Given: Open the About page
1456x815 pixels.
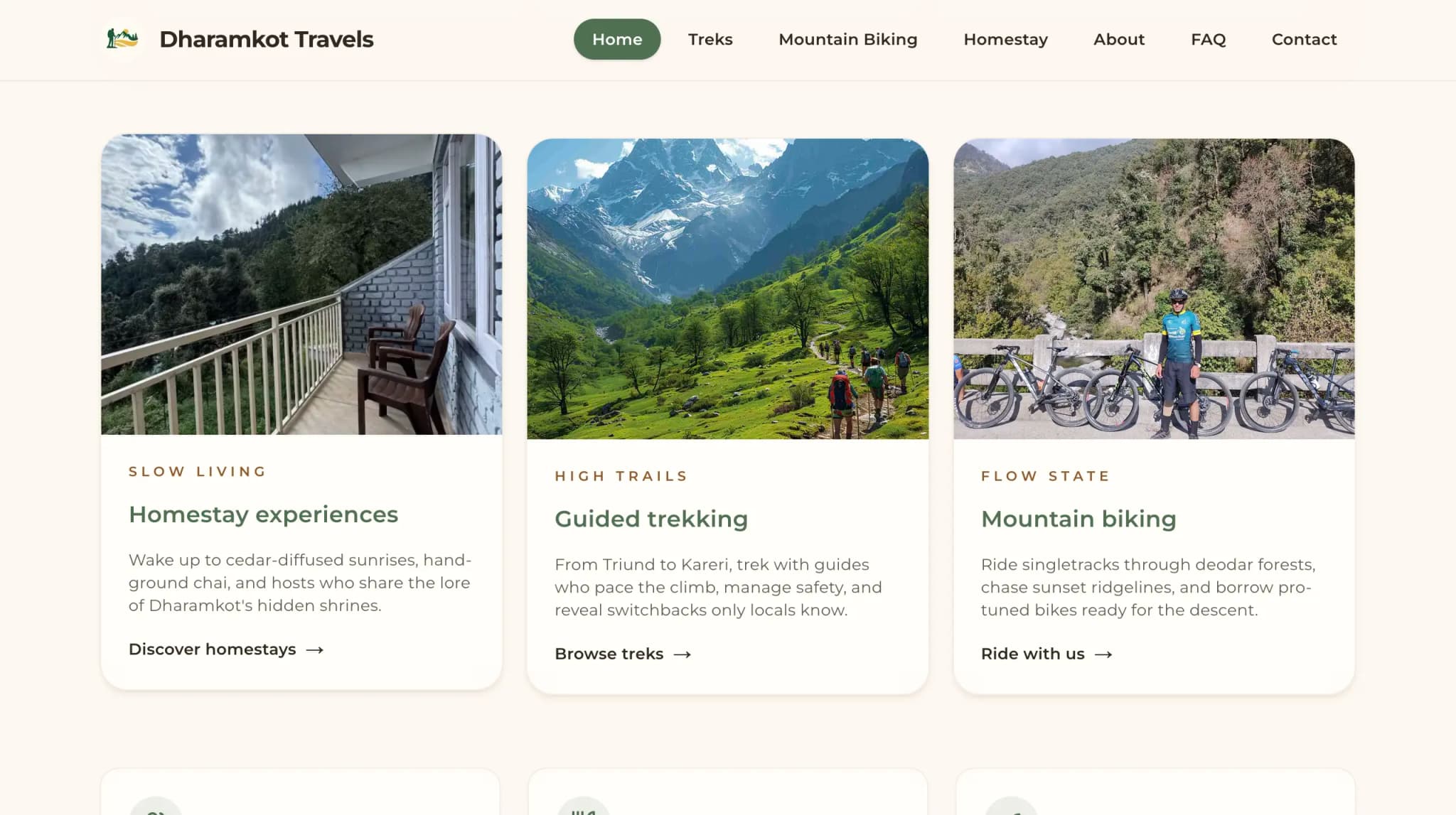Looking at the screenshot, I should coord(1118,39).
